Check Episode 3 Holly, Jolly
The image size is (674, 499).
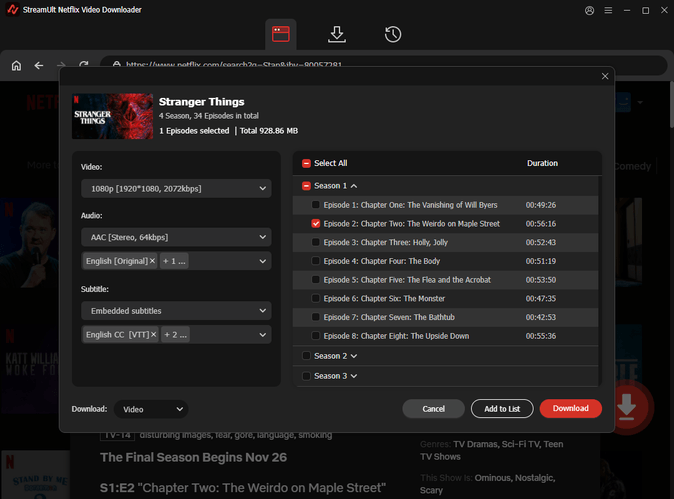[x=316, y=242]
